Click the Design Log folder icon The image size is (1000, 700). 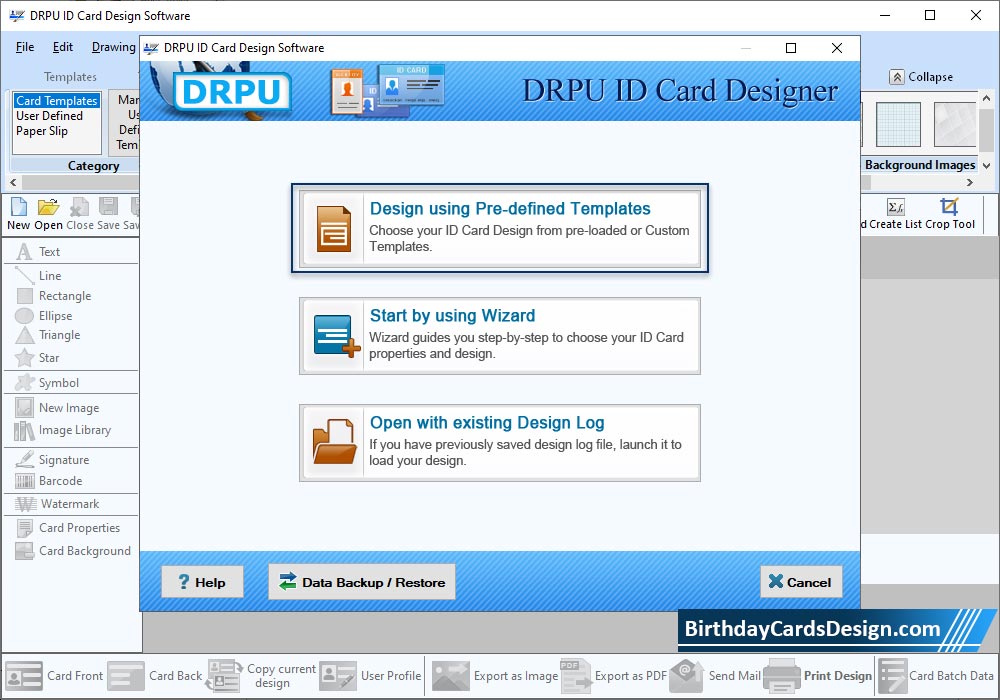pyautogui.click(x=335, y=441)
